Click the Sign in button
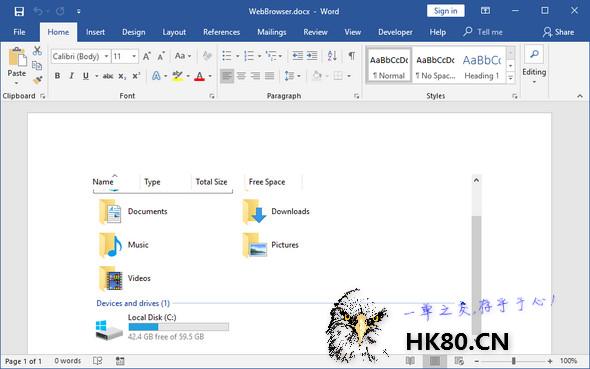Screen dimensions: 590x369 point(446,11)
